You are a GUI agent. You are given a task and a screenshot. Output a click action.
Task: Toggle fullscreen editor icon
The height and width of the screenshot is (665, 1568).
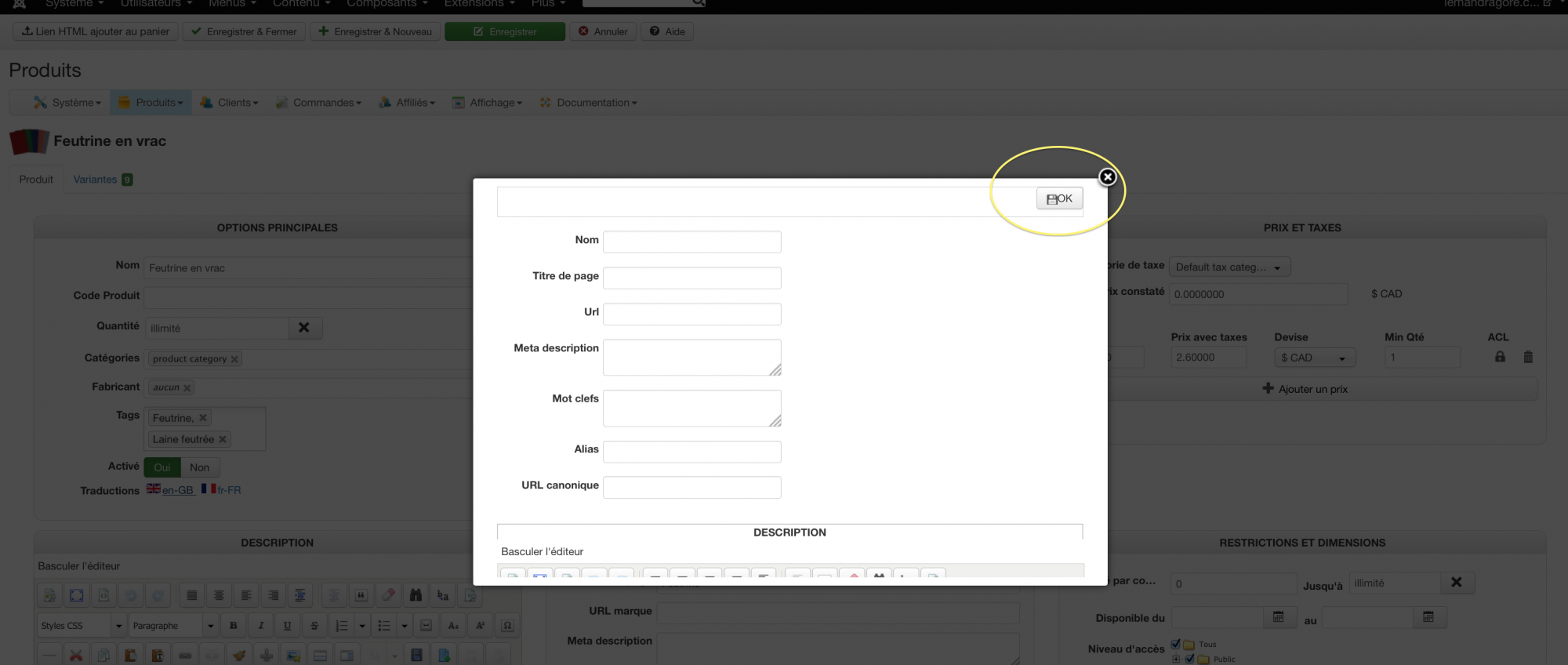pos(77,595)
